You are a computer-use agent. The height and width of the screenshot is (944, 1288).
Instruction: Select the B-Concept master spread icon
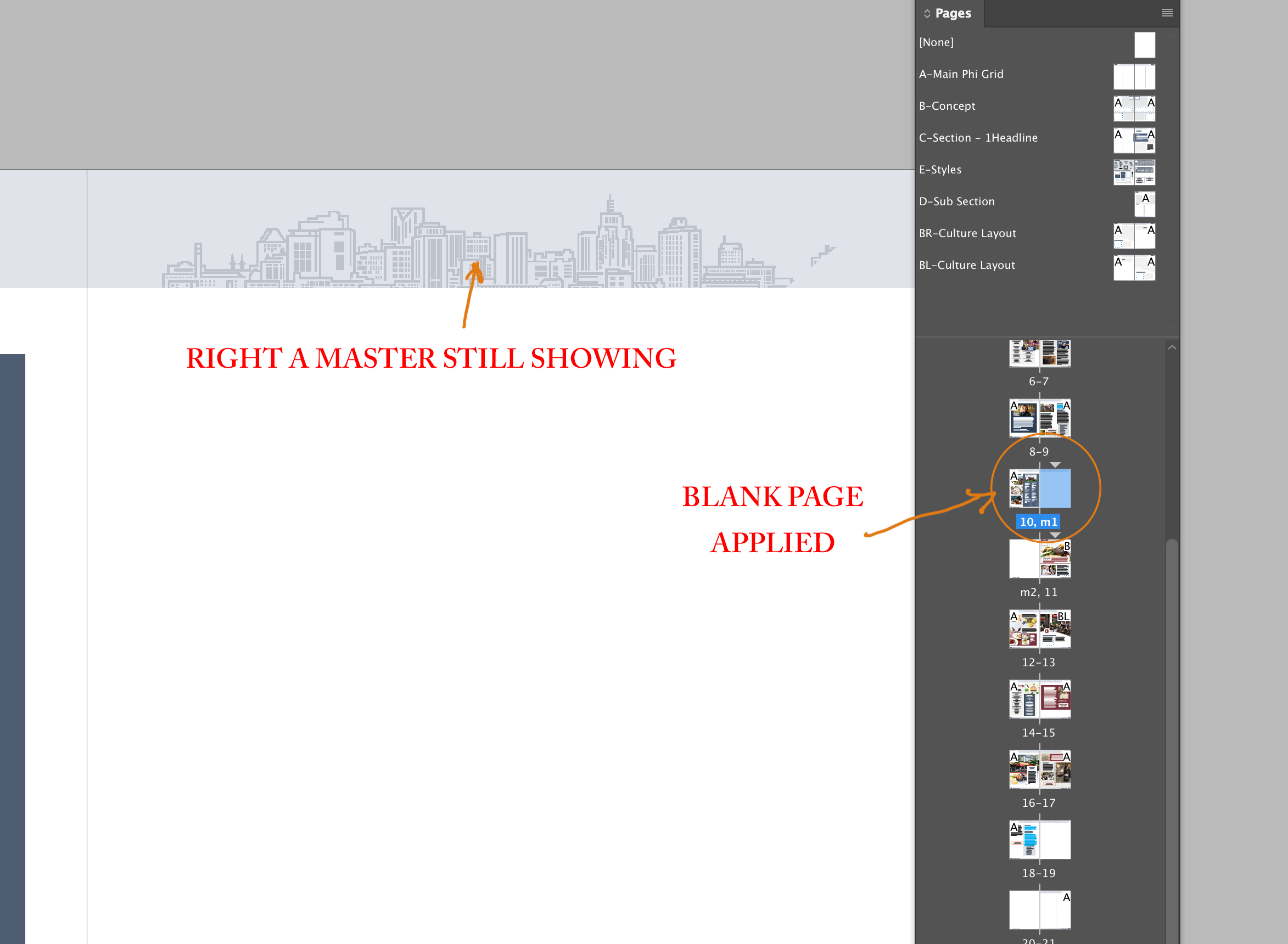click(x=1134, y=109)
